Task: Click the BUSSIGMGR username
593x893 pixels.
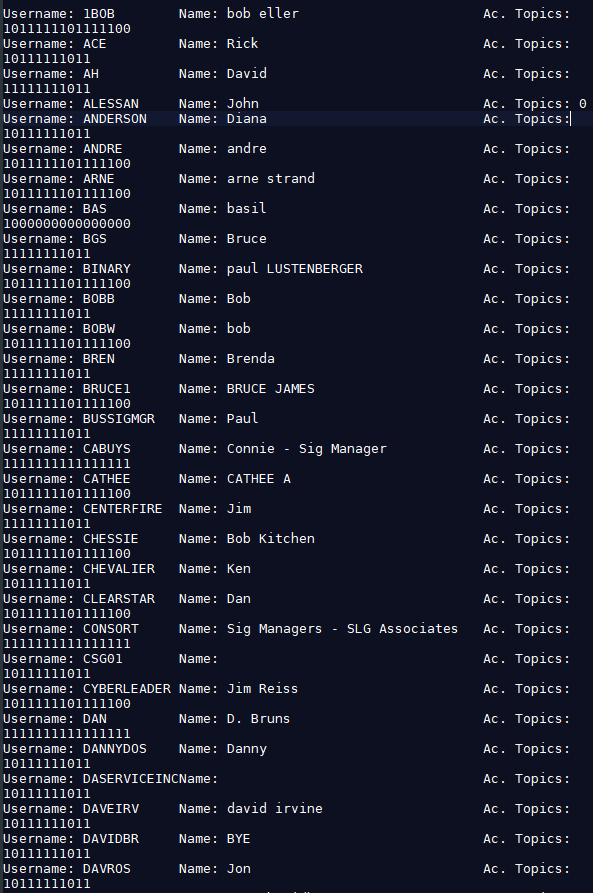Action: tap(118, 419)
